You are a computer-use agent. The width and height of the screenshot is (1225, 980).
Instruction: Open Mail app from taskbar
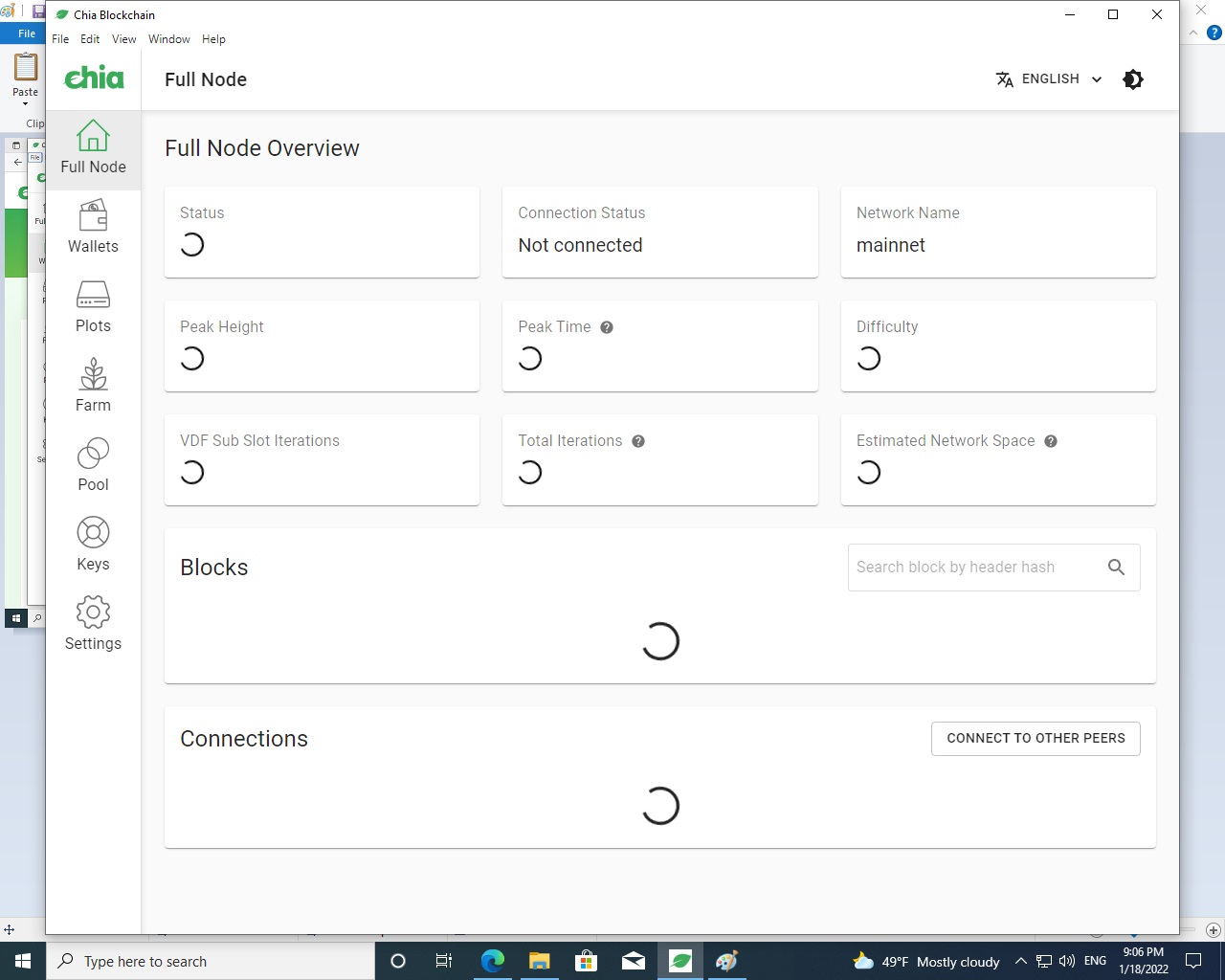[633, 961]
